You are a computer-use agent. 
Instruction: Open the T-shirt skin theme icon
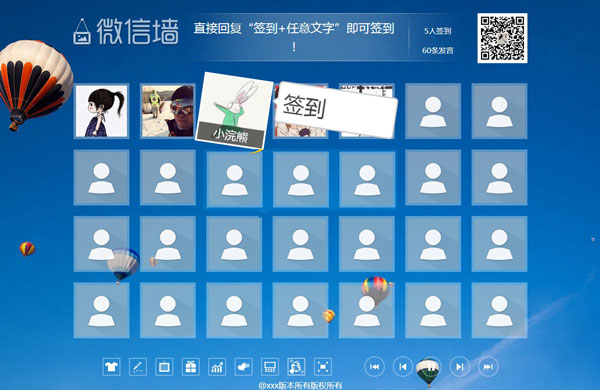point(111,367)
